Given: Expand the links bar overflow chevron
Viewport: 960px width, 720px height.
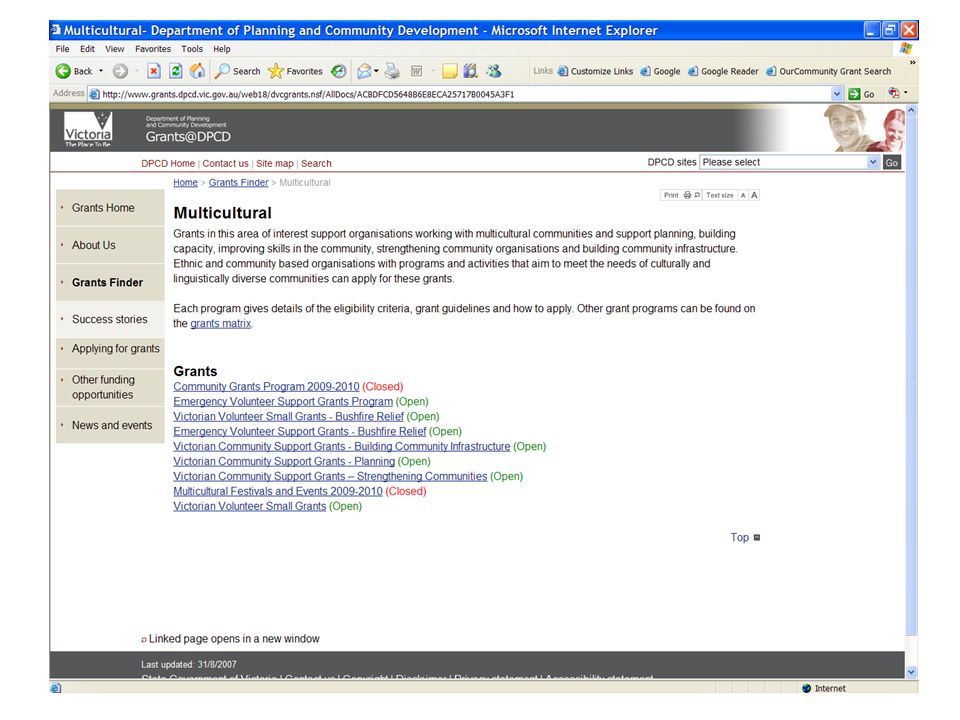Looking at the screenshot, I should 912,62.
